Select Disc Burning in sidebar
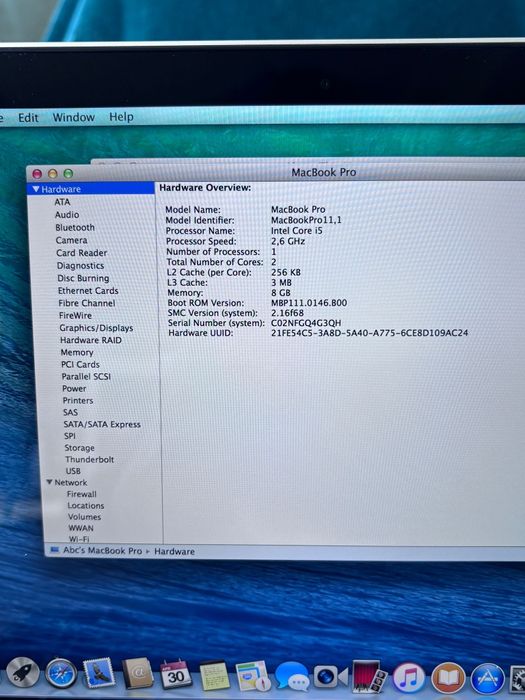The width and height of the screenshot is (525, 700). point(83,278)
